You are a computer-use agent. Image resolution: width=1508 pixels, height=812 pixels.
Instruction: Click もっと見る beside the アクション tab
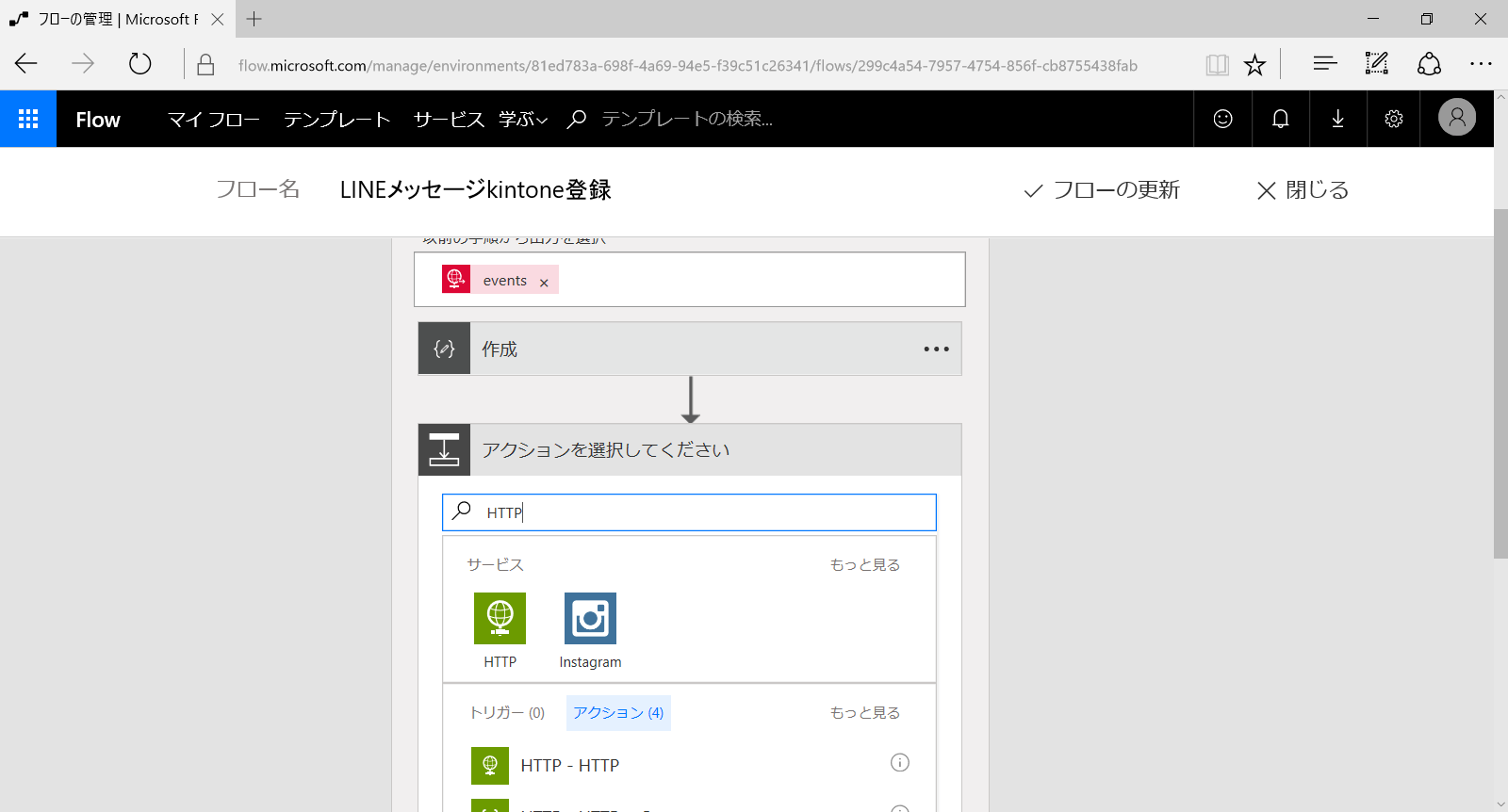tap(864, 713)
